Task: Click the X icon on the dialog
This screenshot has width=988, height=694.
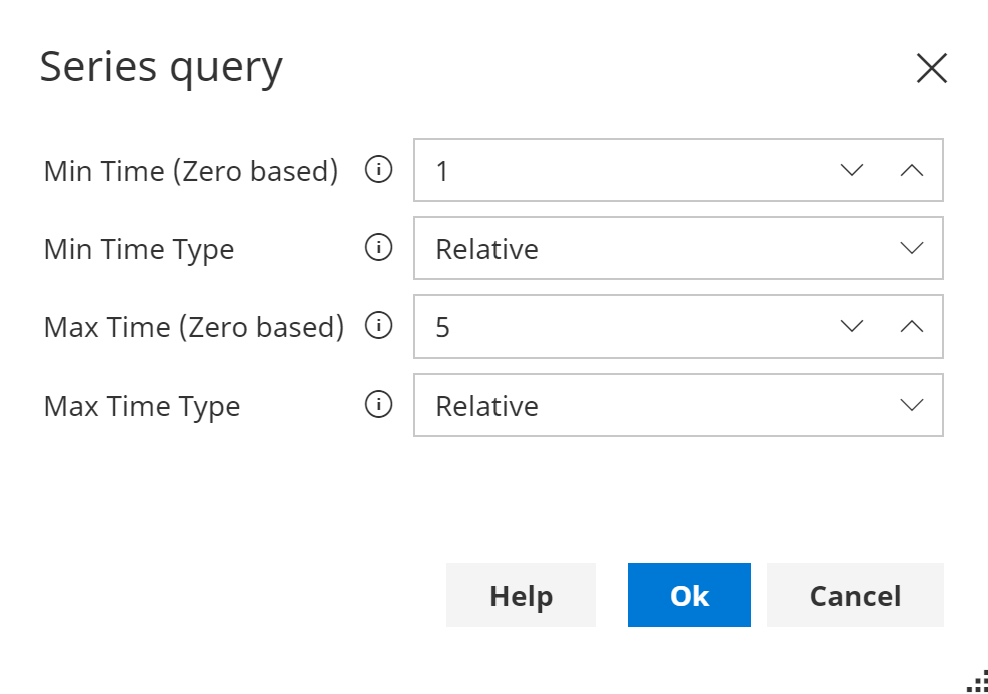Action: [x=931, y=68]
